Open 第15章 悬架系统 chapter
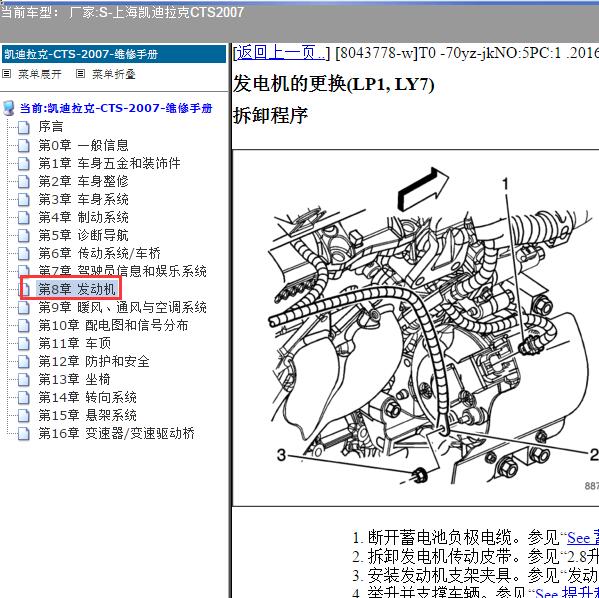 point(87,415)
